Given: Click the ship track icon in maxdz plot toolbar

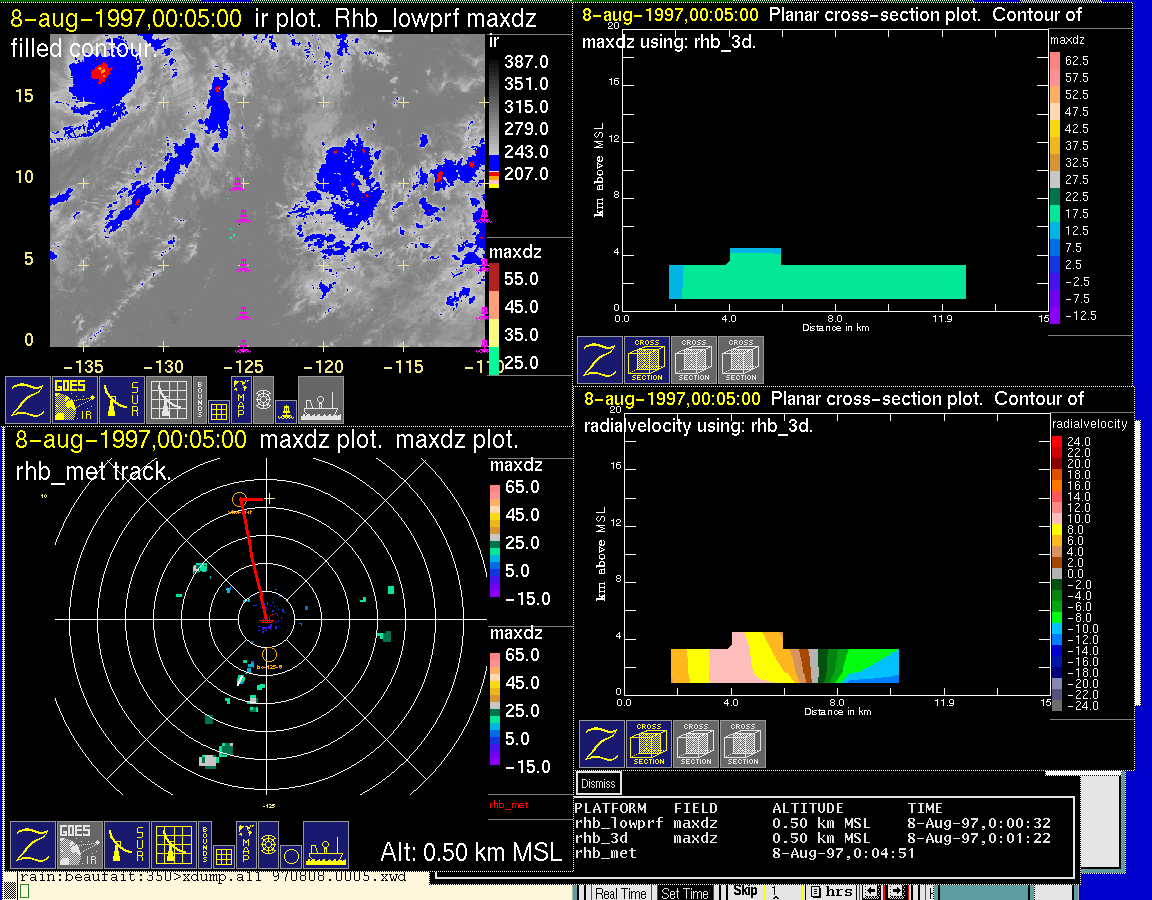Looking at the screenshot, I should click(x=325, y=846).
